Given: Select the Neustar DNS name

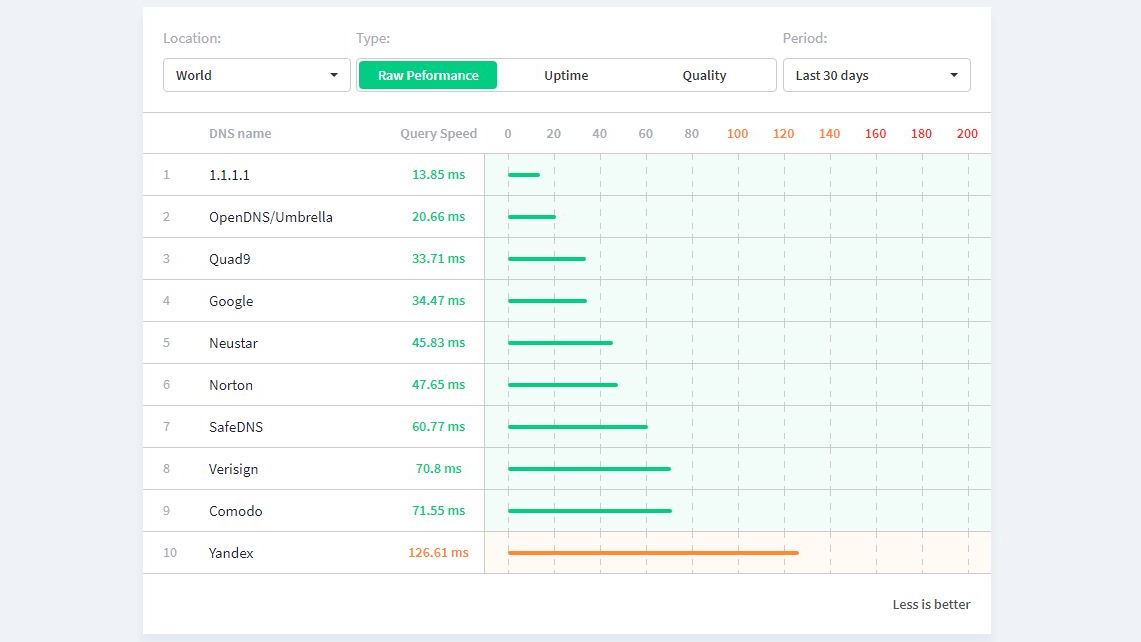Looking at the screenshot, I should [x=234, y=343].
